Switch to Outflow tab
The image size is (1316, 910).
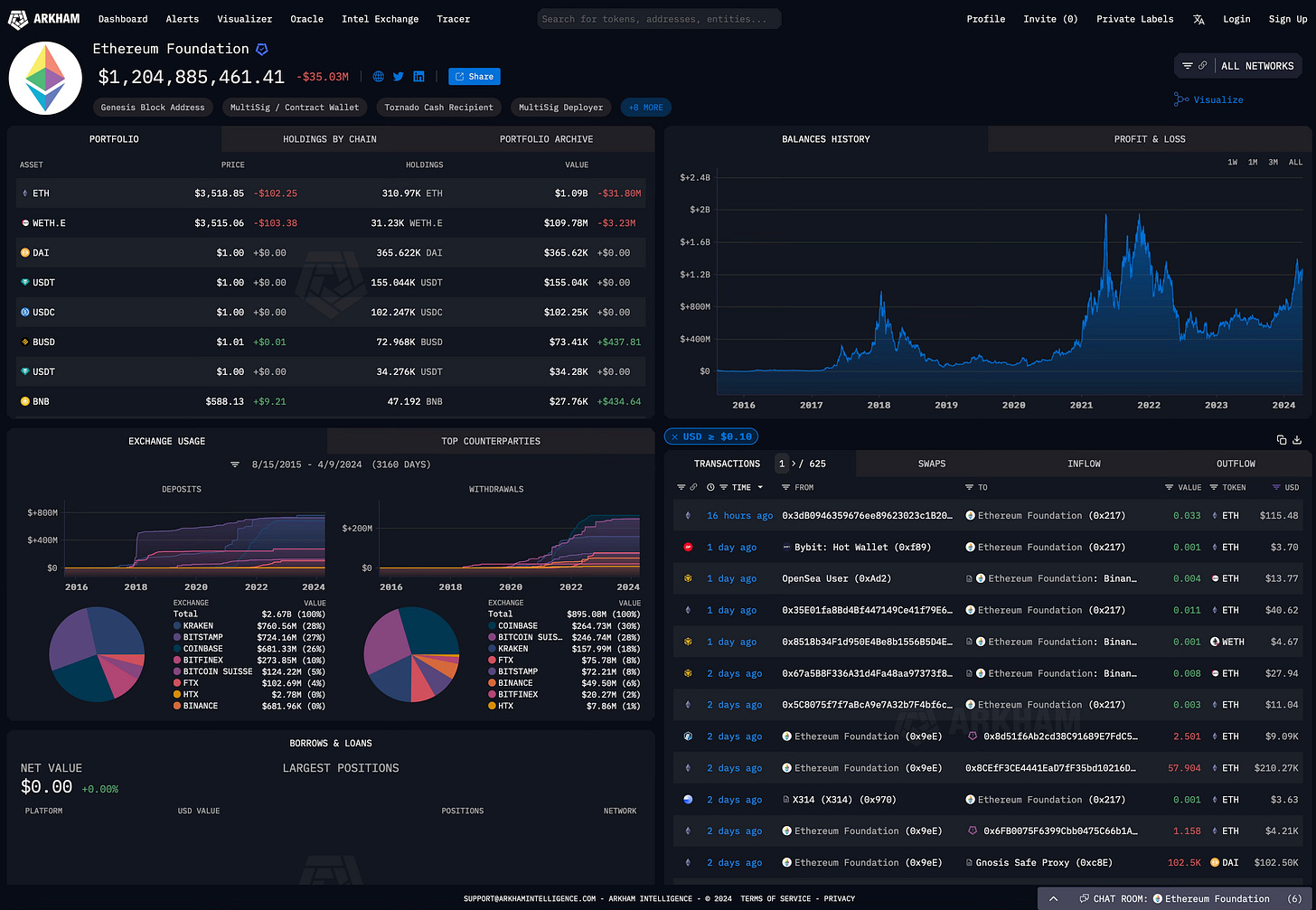click(x=1236, y=464)
